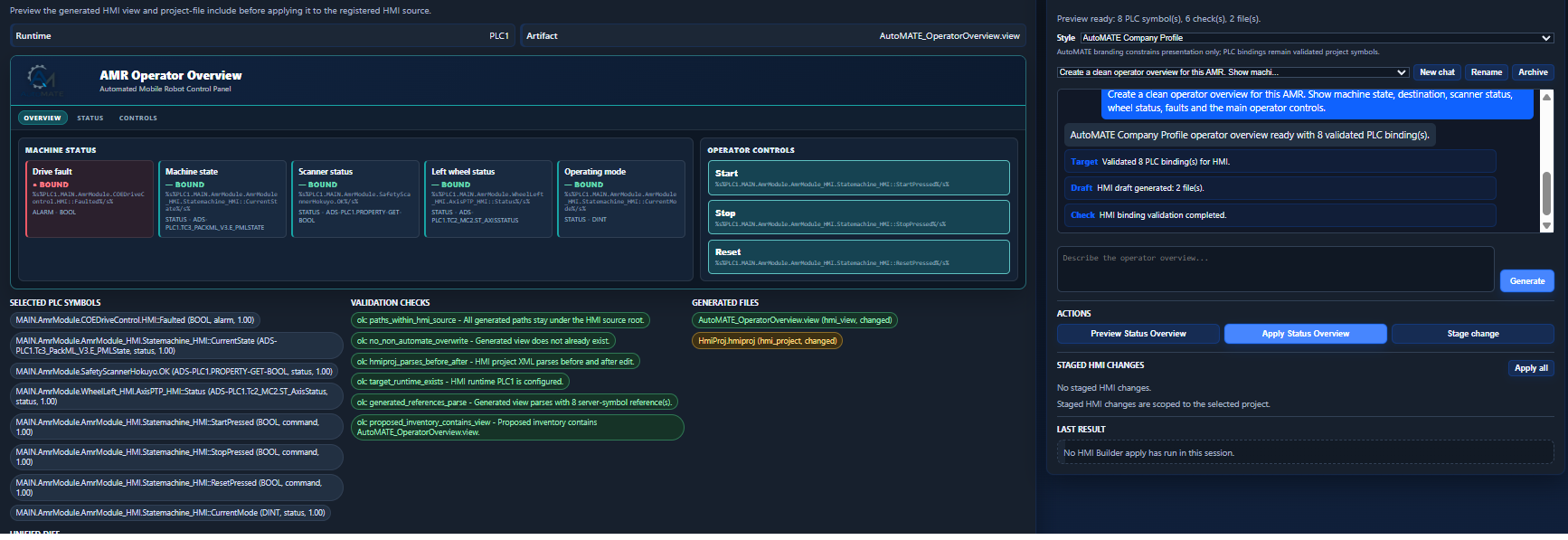Image resolution: width=1568 pixels, height=540 pixels.
Task: Click the New chat button
Action: click(x=1437, y=72)
